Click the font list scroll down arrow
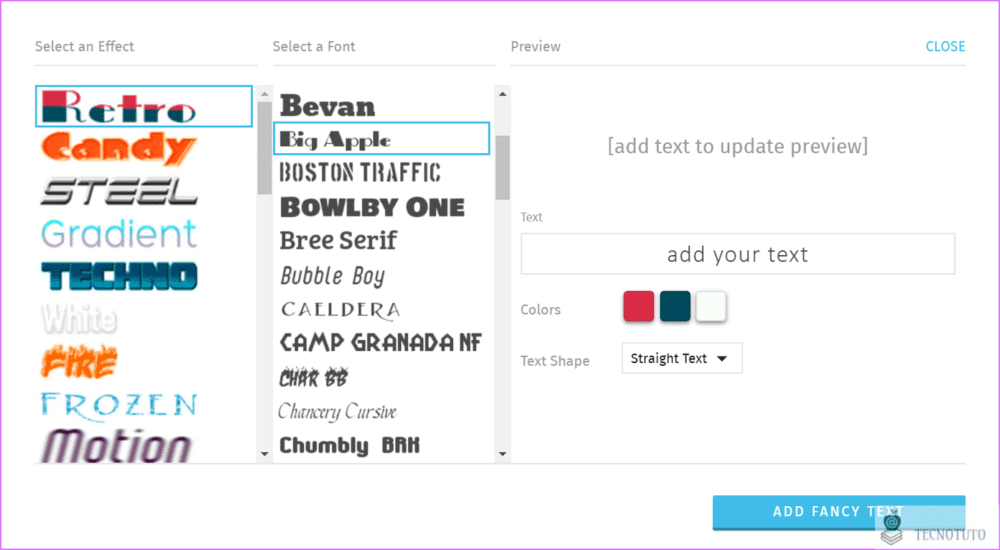The width and height of the screenshot is (1000, 550). [503, 454]
